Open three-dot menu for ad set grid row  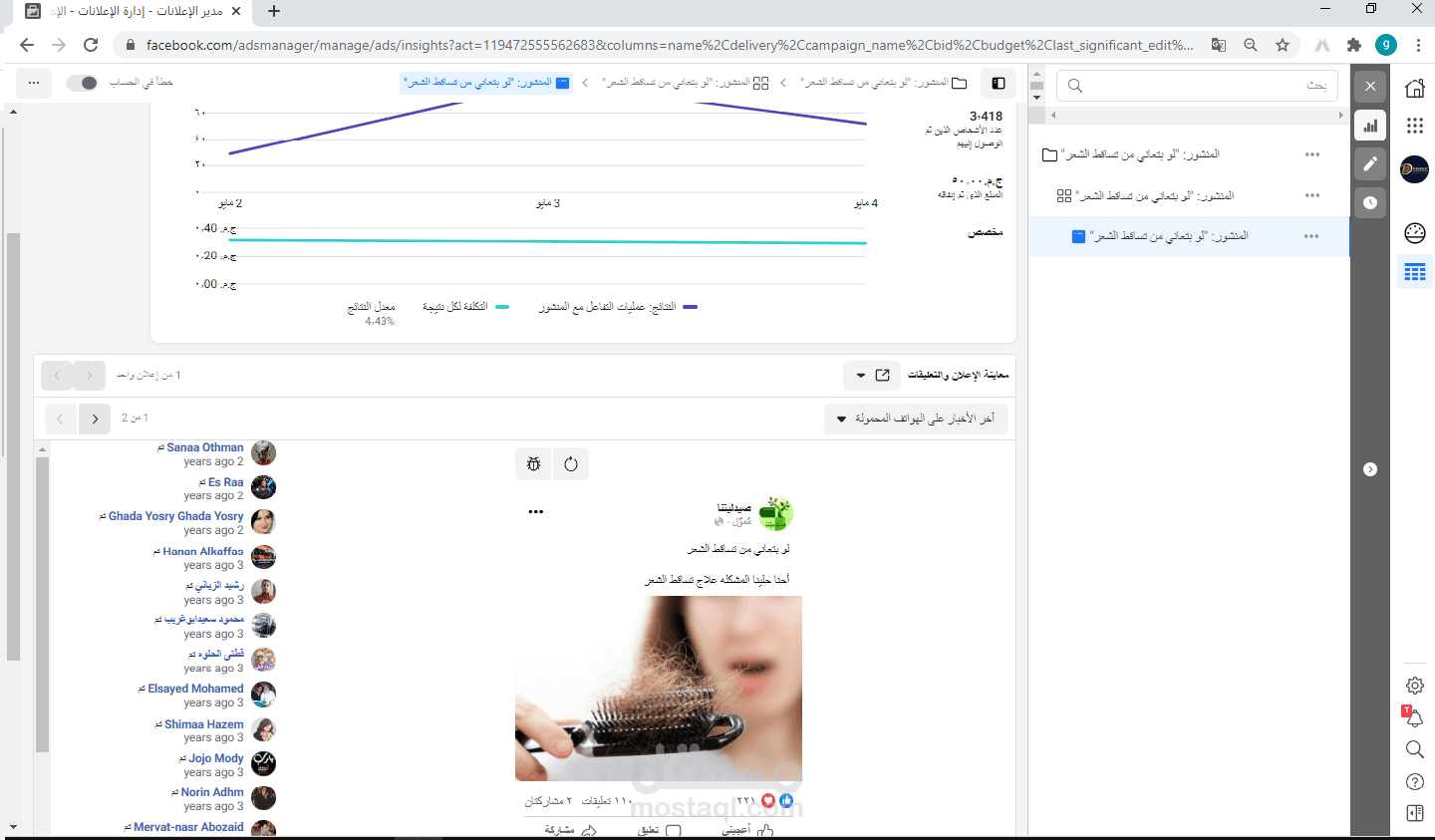(x=1312, y=195)
